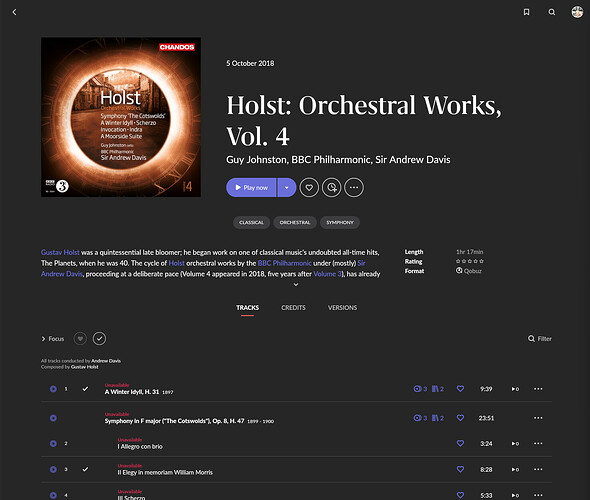Favorite the album with heart button
The width and height of the screenshot is (590, 500).
(309, 187)
